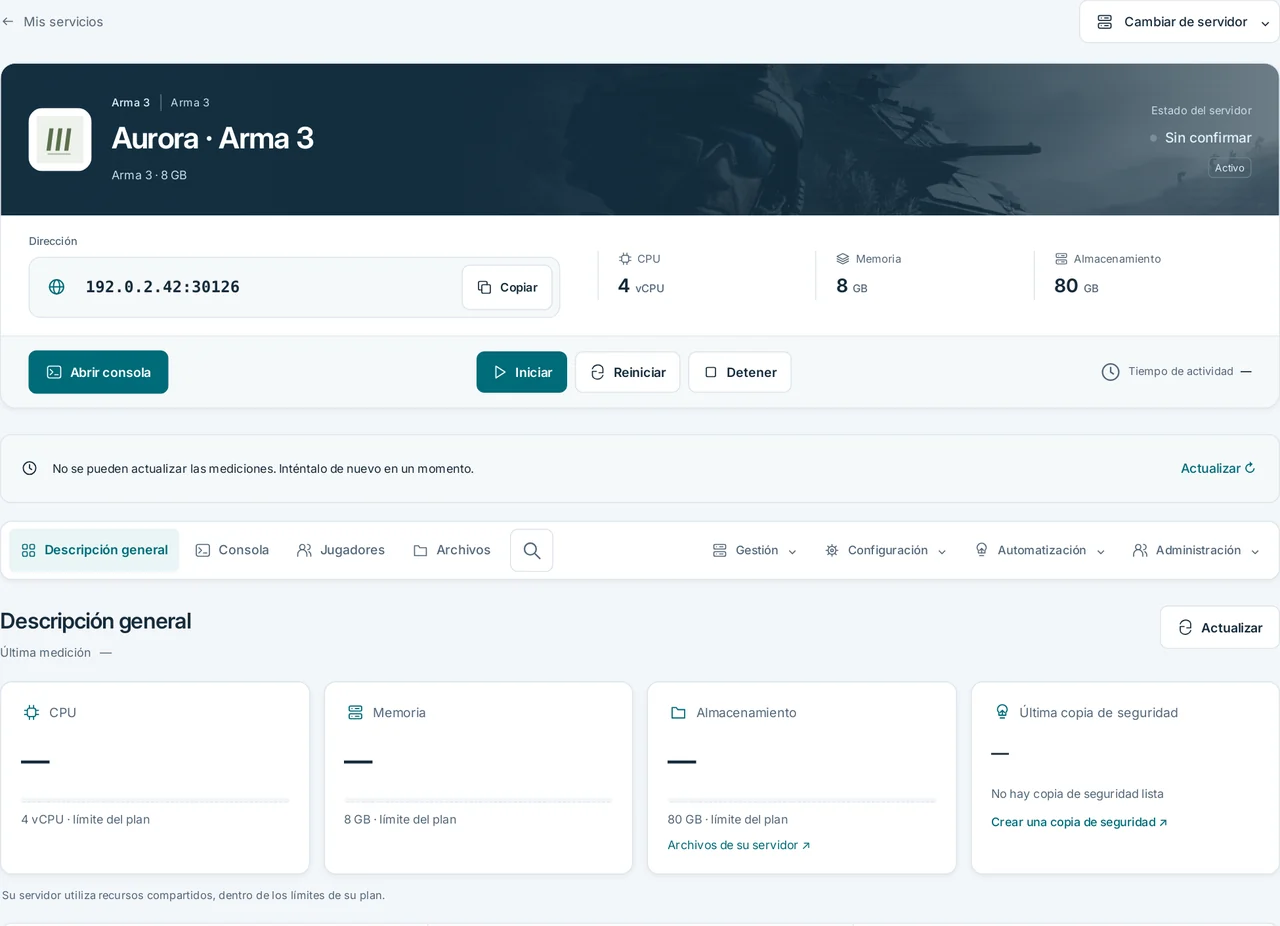Expand the Administración dropdown menu
The width and height of the screenshot is (1280, 926).
point(1196,550)
